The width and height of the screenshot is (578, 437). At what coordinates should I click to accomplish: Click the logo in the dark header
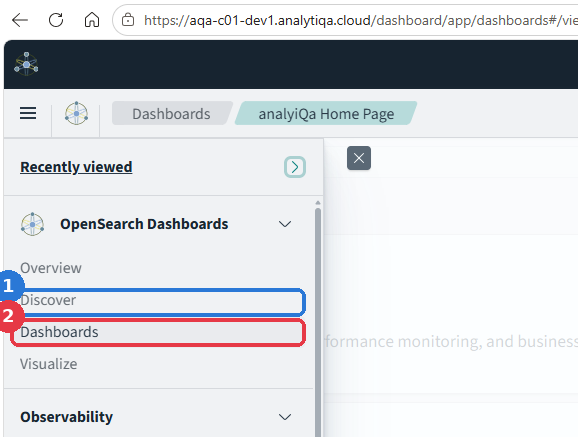(26, 64)
